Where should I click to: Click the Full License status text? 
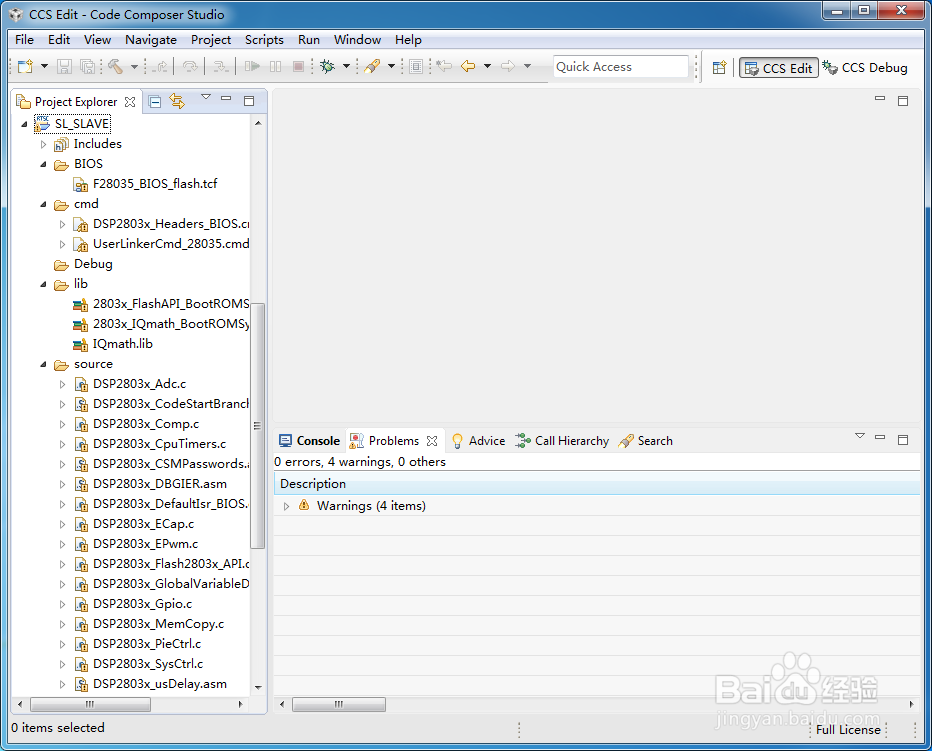[848, 730]
